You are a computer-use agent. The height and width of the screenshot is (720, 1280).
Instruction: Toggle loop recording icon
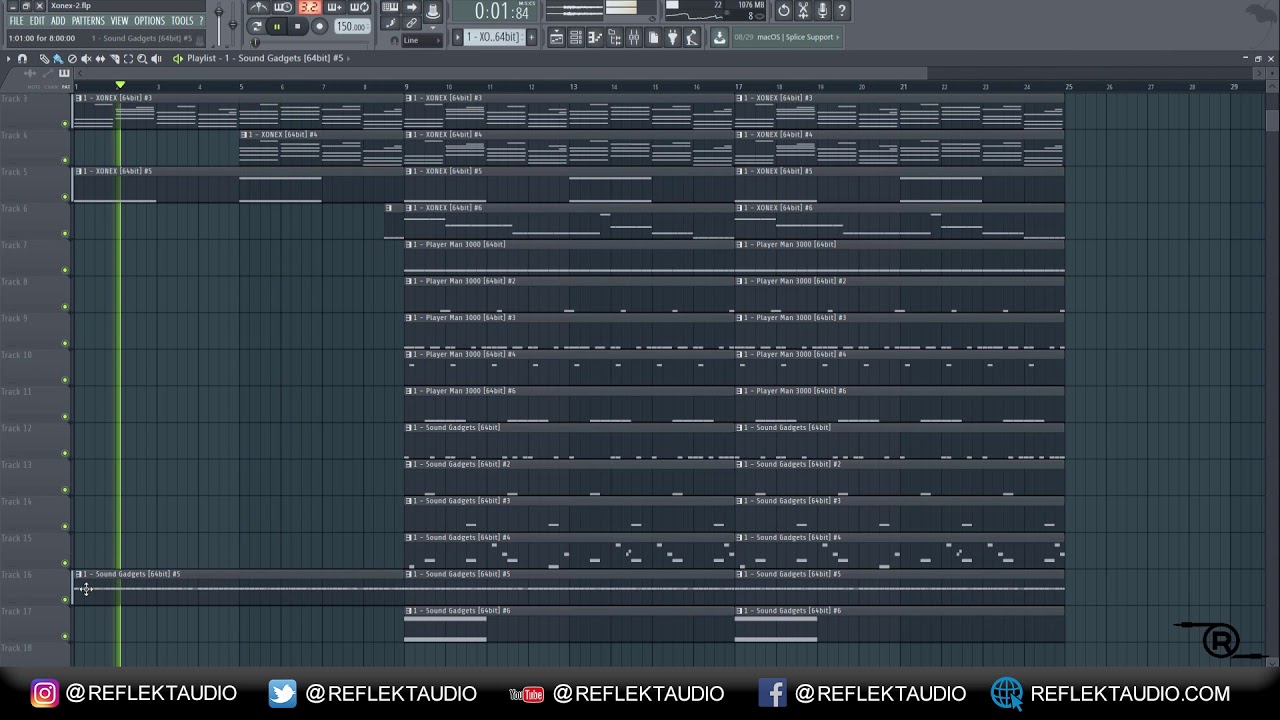click(x=360, y=7)
